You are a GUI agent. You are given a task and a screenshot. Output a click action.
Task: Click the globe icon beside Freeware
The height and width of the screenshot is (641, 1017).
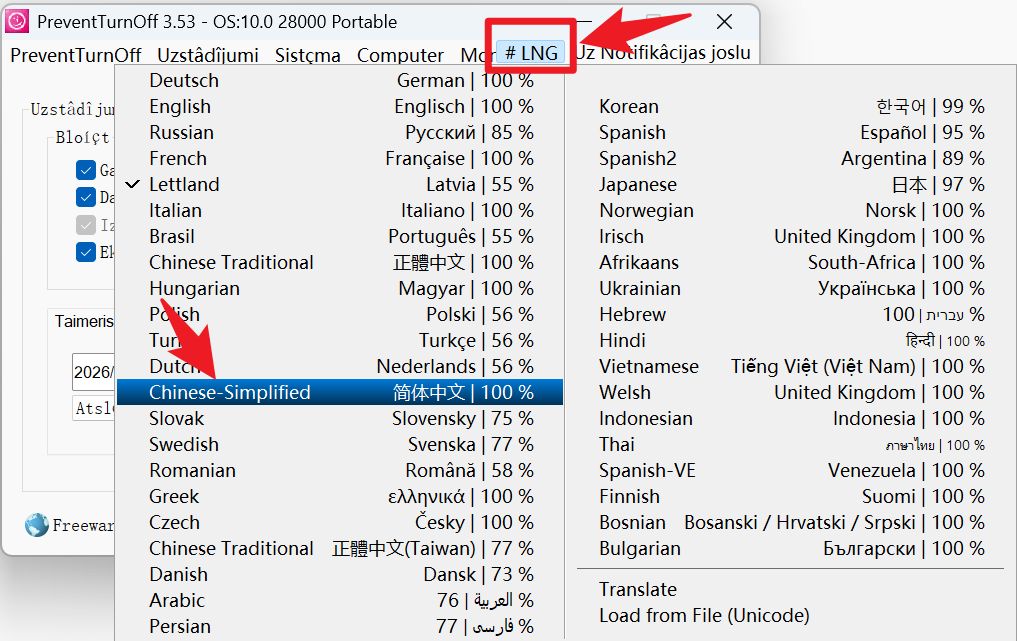point(37,525)
